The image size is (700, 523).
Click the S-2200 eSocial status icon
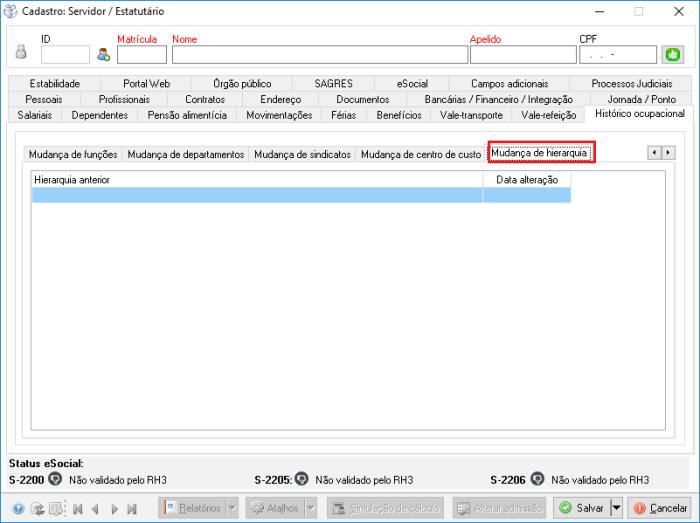tap(56, 479)
